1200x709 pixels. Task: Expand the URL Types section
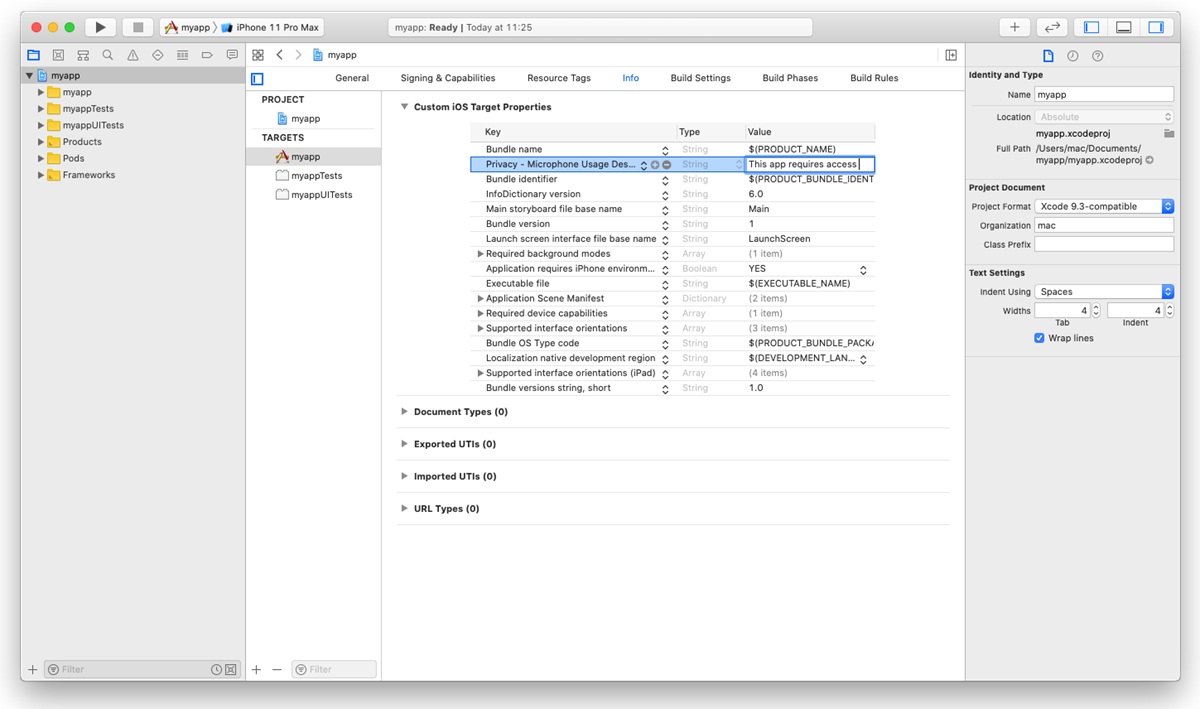point(404,509)
